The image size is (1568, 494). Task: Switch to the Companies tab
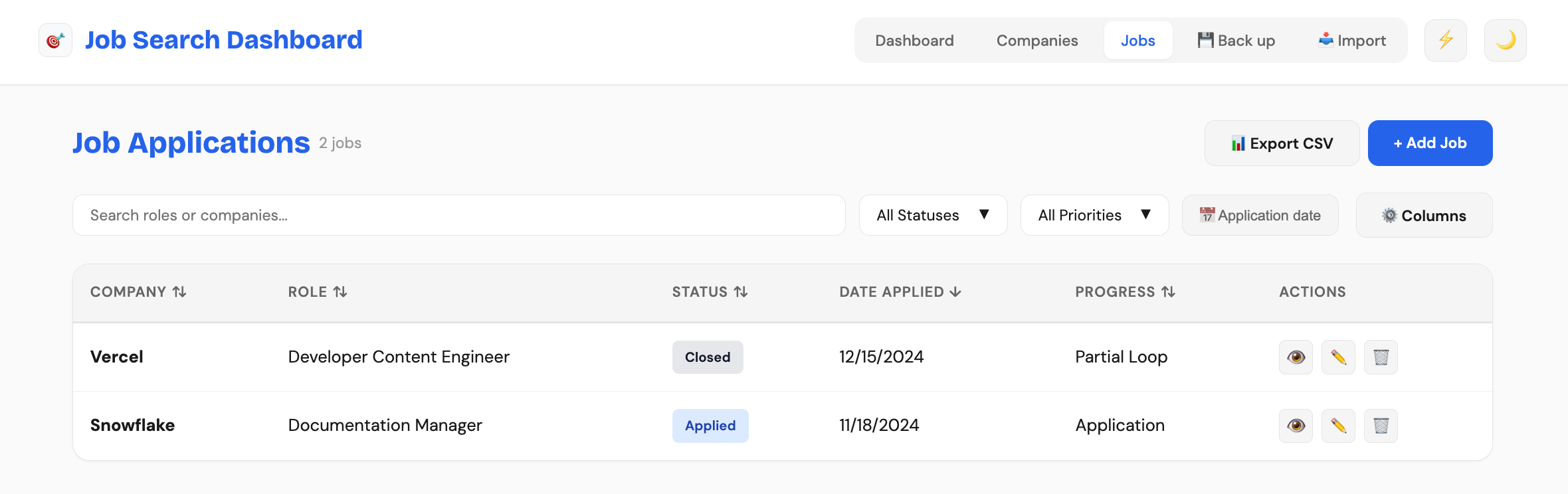click(x=1036, y=40)
